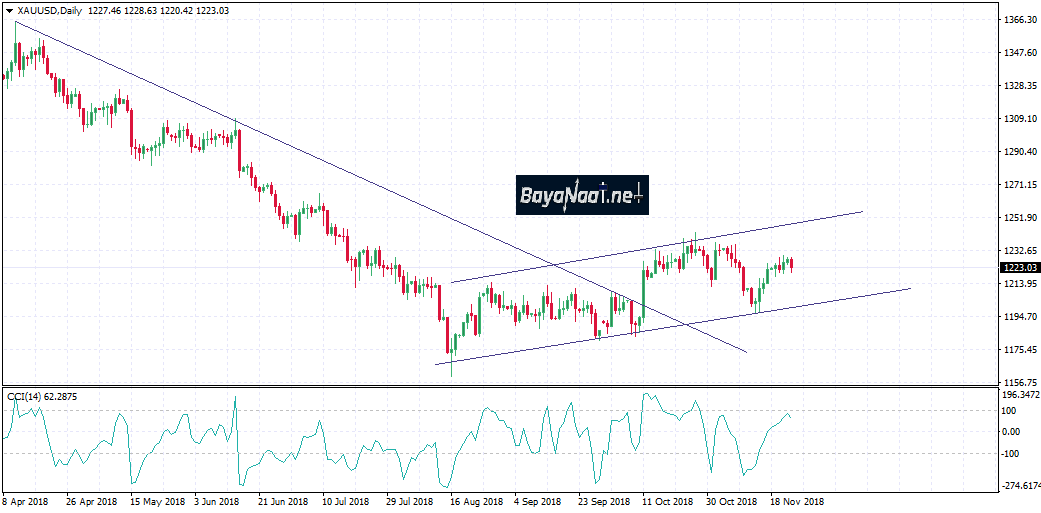Screen dimensions: 1041x513
Task: Click the -274.6174 CCI scale value
Action: pyautogui.click(x=1019, y=485)
